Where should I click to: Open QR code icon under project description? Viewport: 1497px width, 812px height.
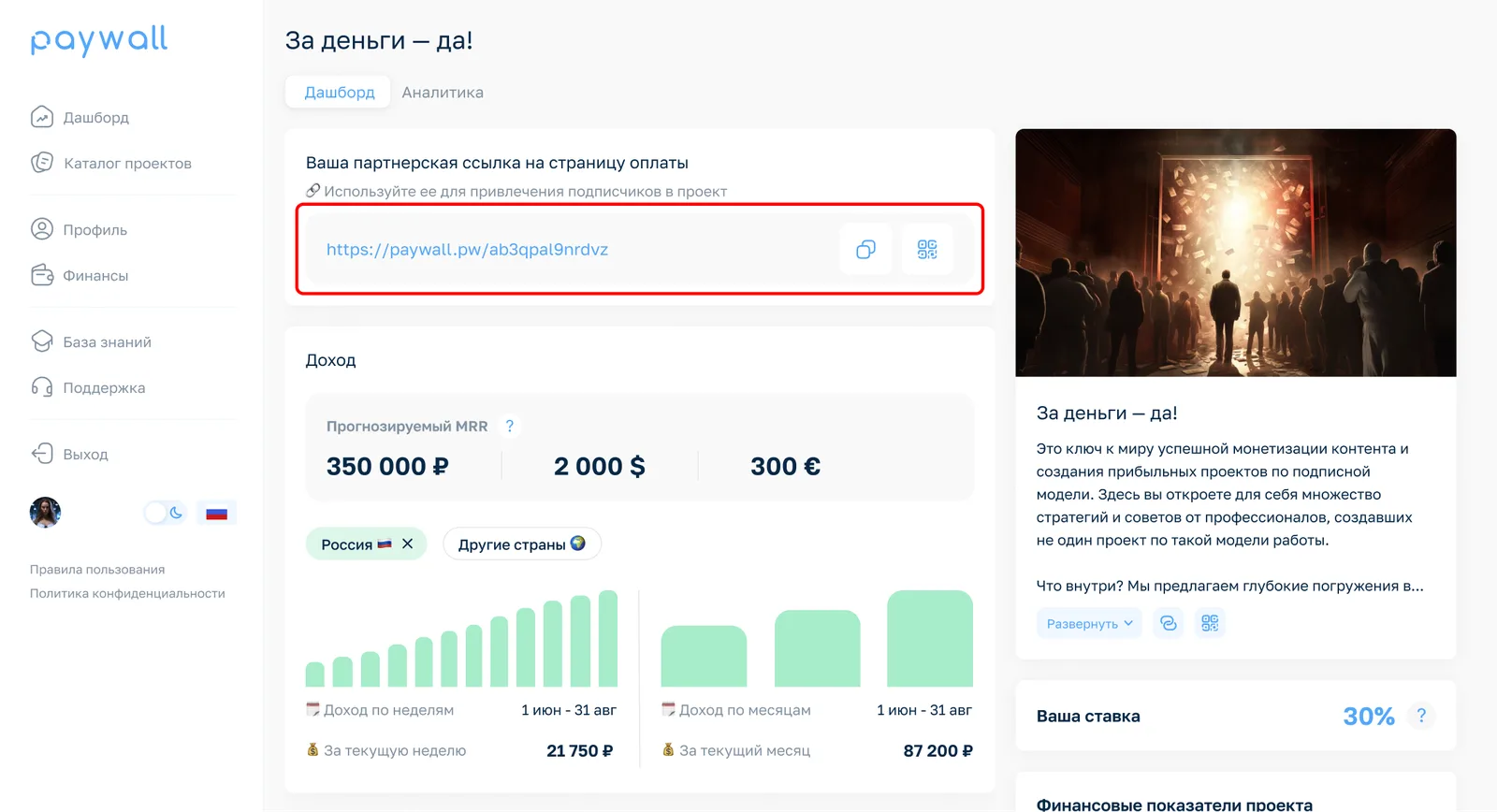1210,623
